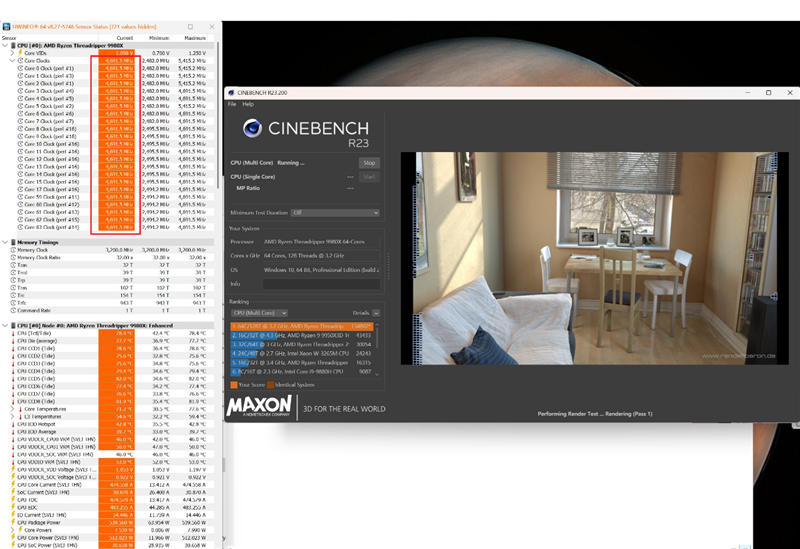
Task: Select the top orange 64C/128T ranking bar
Action: 302,326
